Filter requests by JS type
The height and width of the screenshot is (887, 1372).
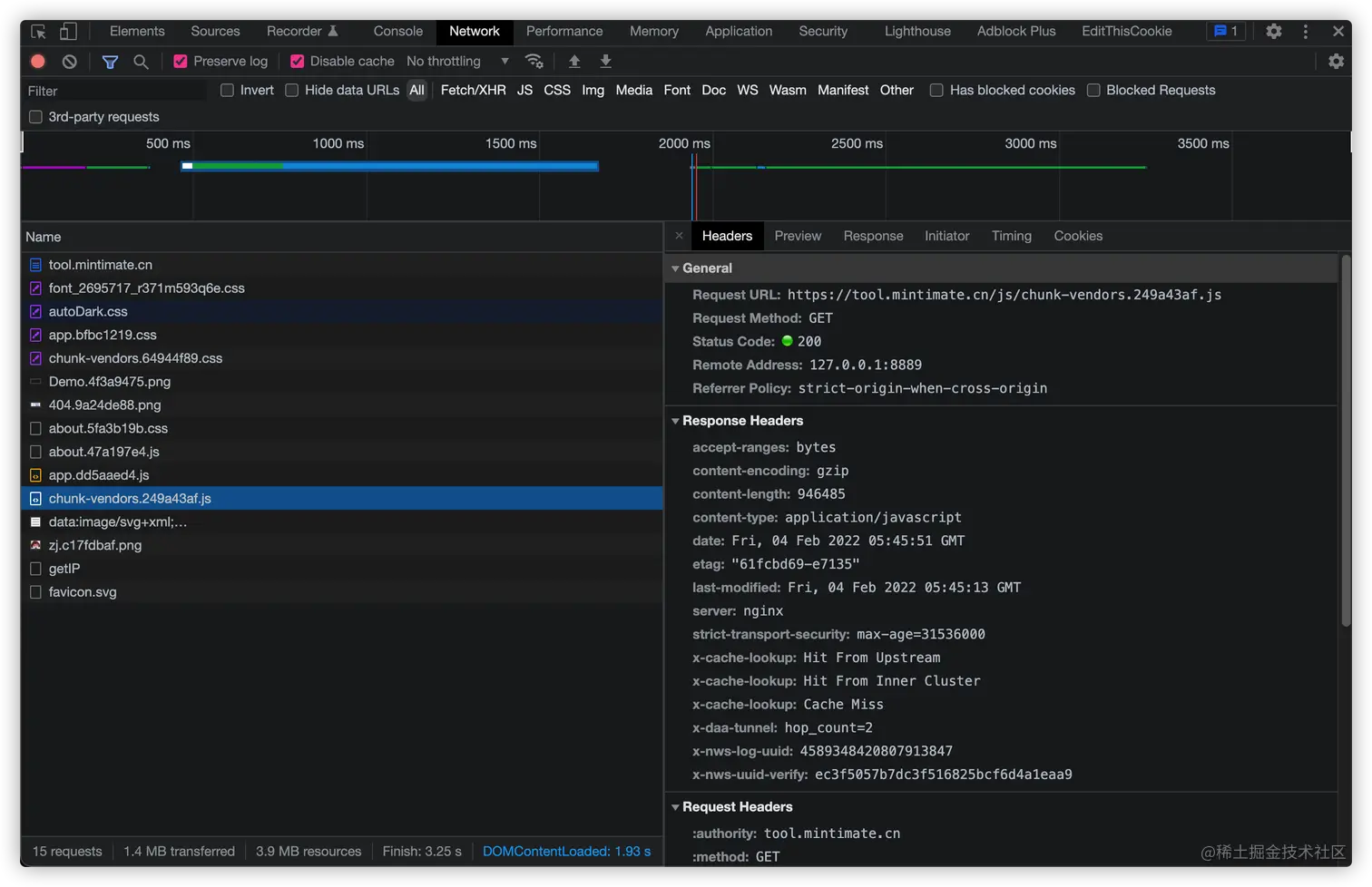(524, 91)
